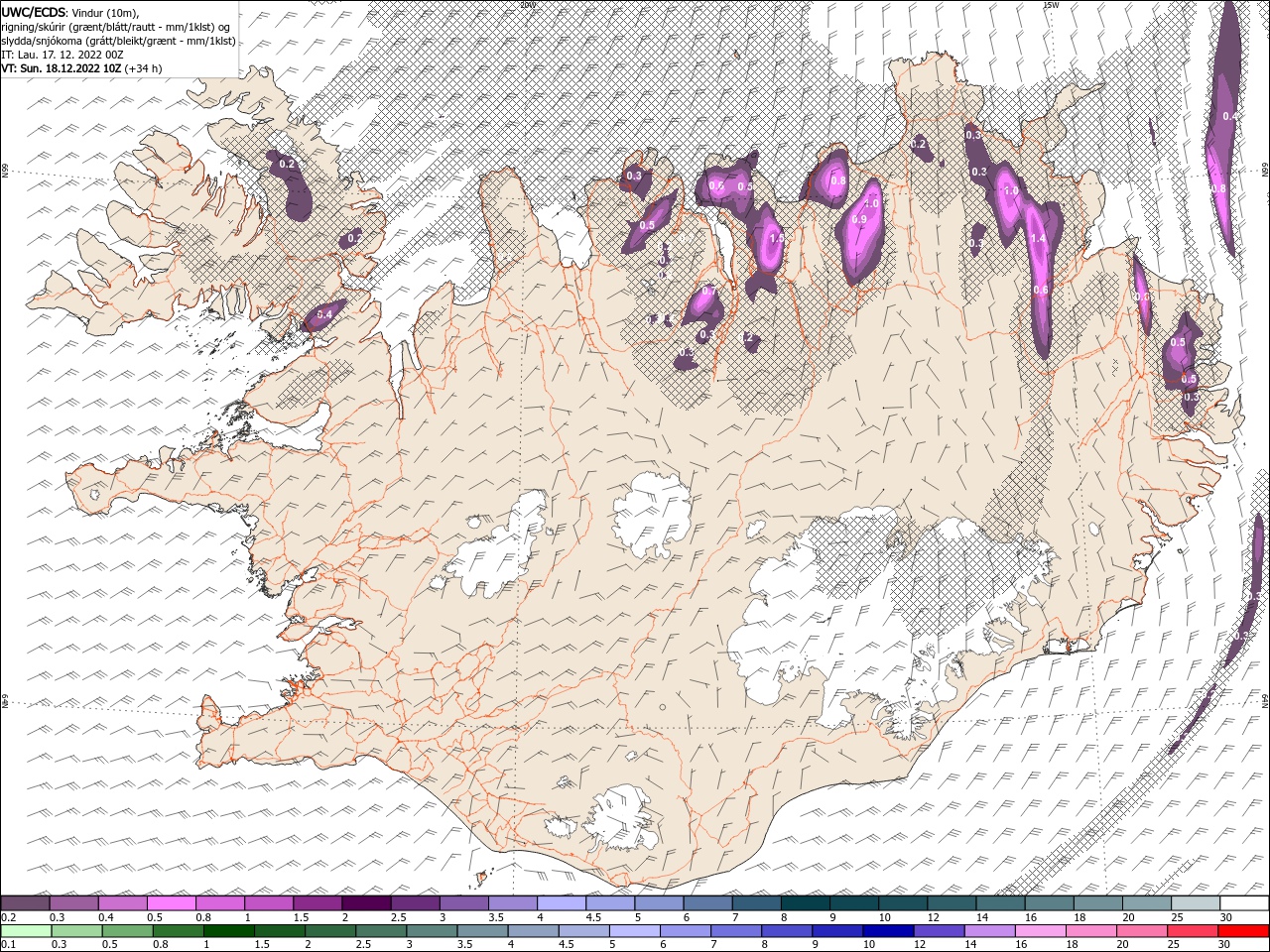Click the white Mýrdalsjökull glacier near south coast
The image size is (1270, 952).
(x=623, y=819)
